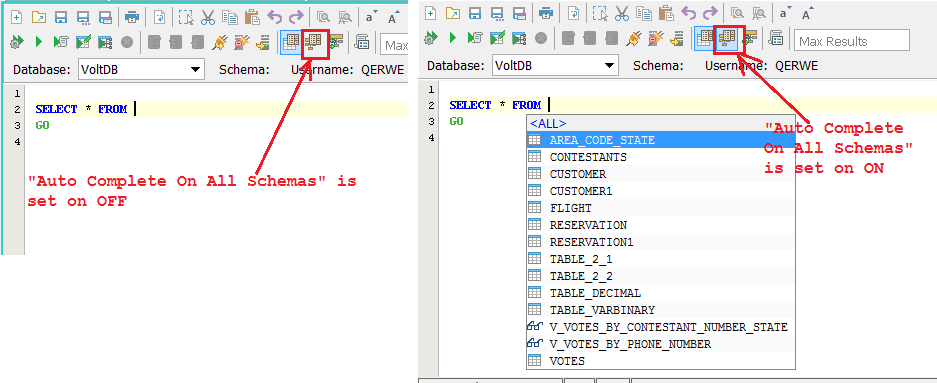Viewport: 937px width, 383px height.
Task: Select V_VOTES_BY_CONTESTANT_NUMBER_STATE view suggestion
Action: (x=660, y=327)
